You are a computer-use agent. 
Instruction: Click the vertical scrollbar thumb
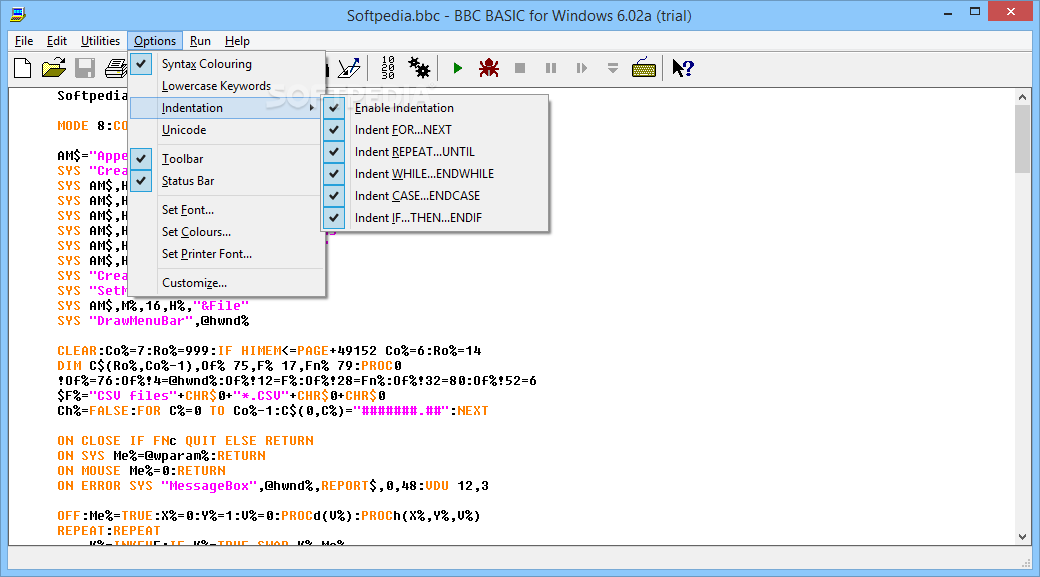point(1022,139)
